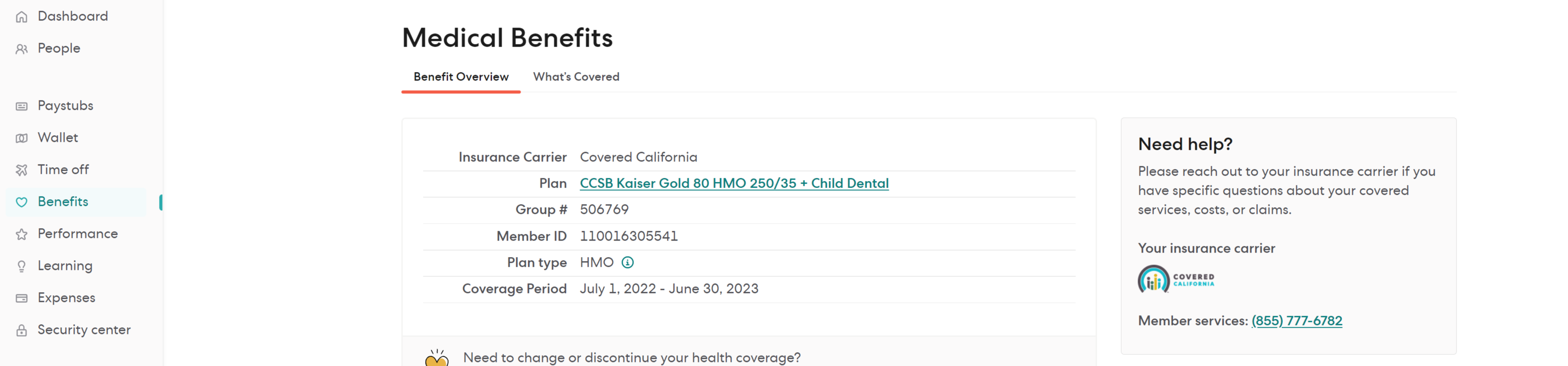Click the Covered California carrier logo
1568x366 pixels.
(x=1175, y=280)
